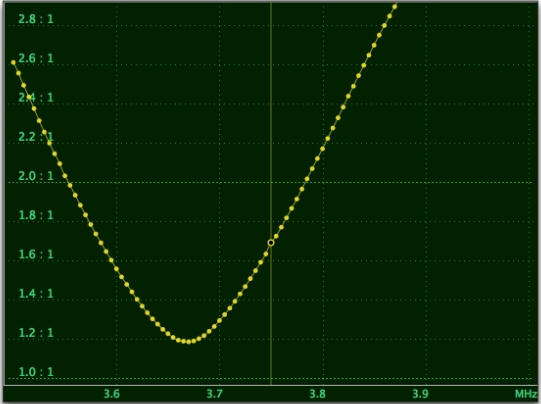
Task: Click the 1.6 : 1 axis label
Action: [36, 254]
